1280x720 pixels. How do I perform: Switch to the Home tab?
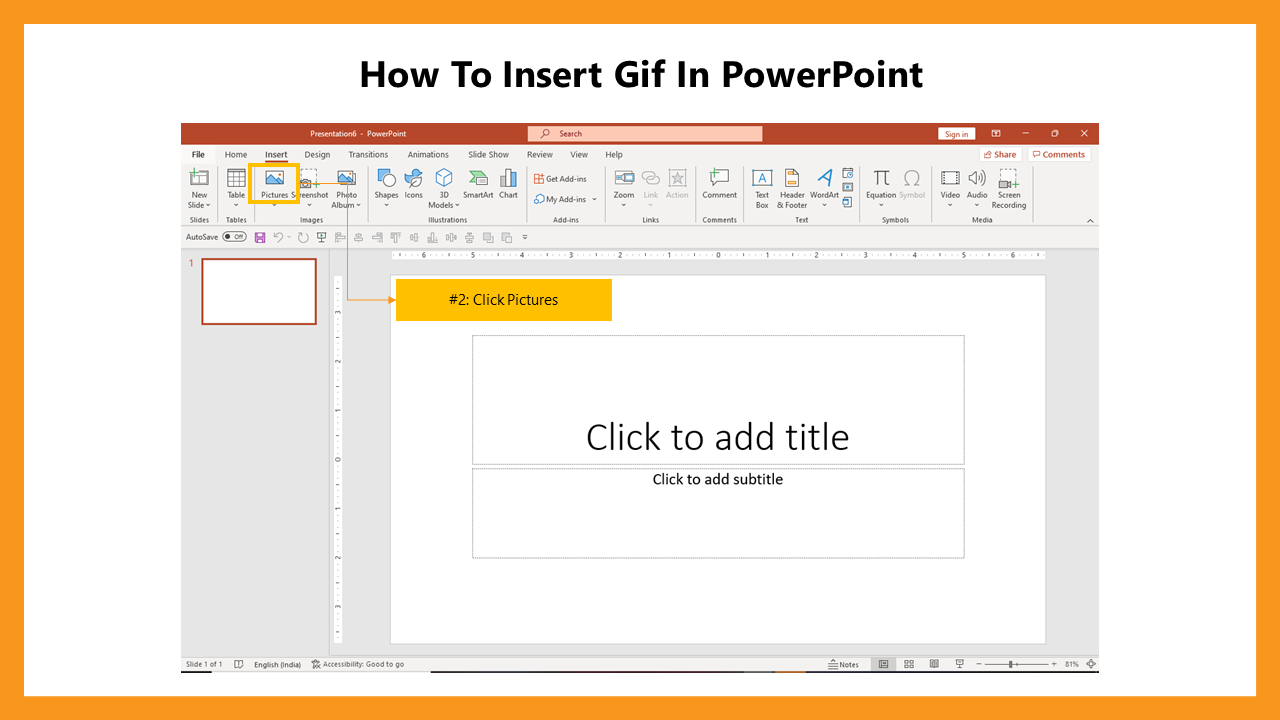coord(236,155)
